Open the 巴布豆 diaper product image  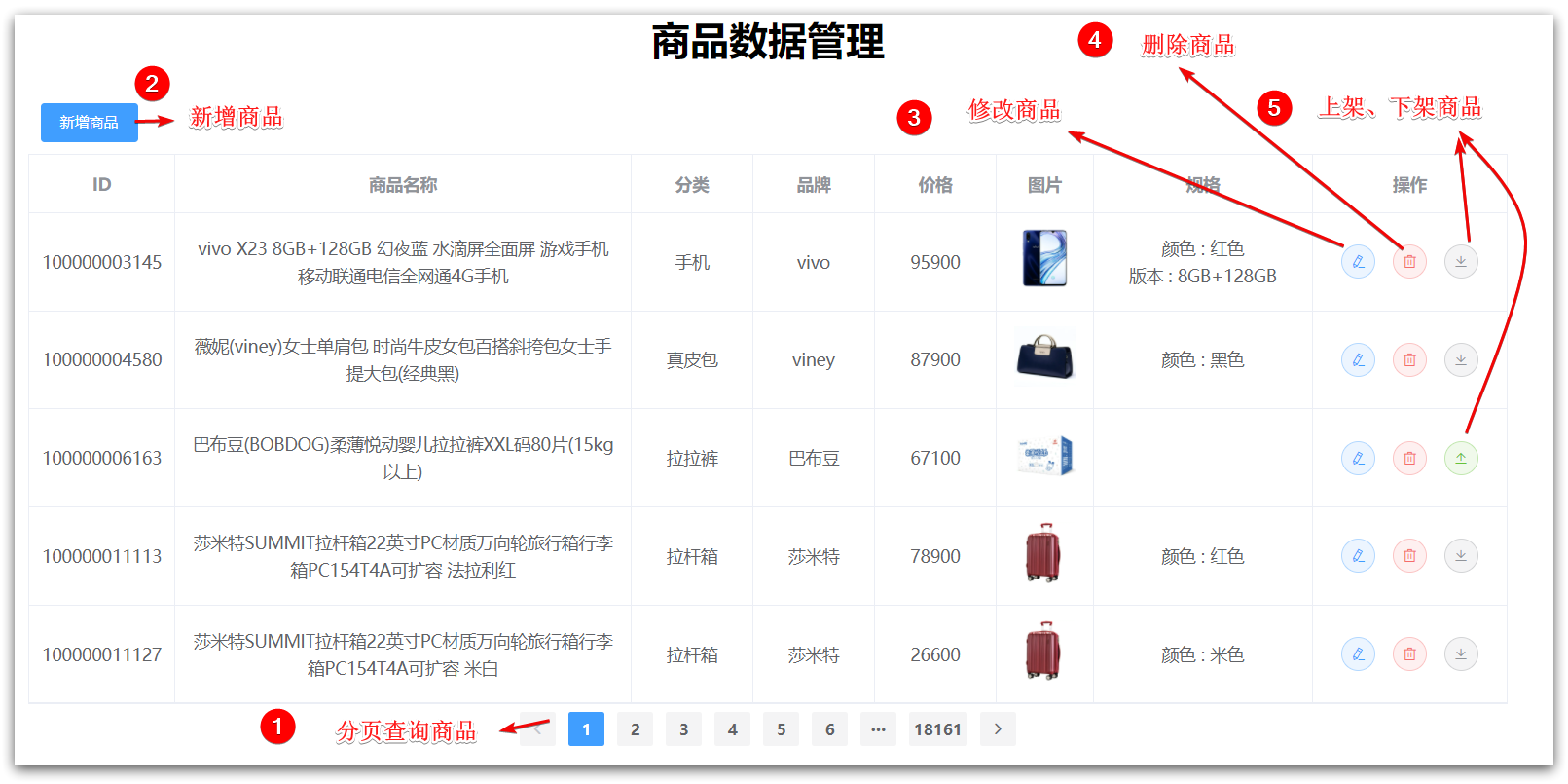(x=1044, y=456)
